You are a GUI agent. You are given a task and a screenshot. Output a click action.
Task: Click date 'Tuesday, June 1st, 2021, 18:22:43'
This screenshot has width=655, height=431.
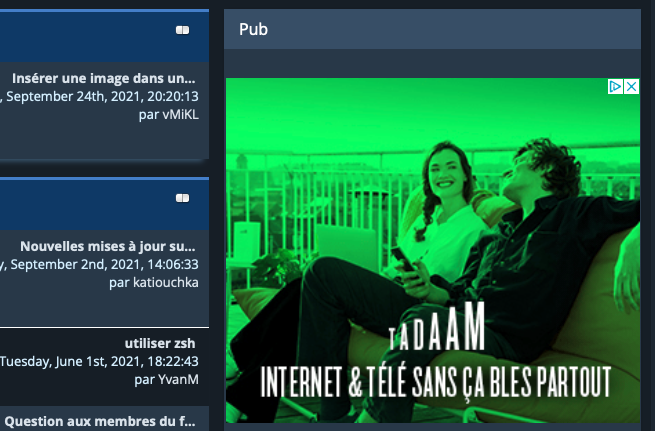point(99,361)
